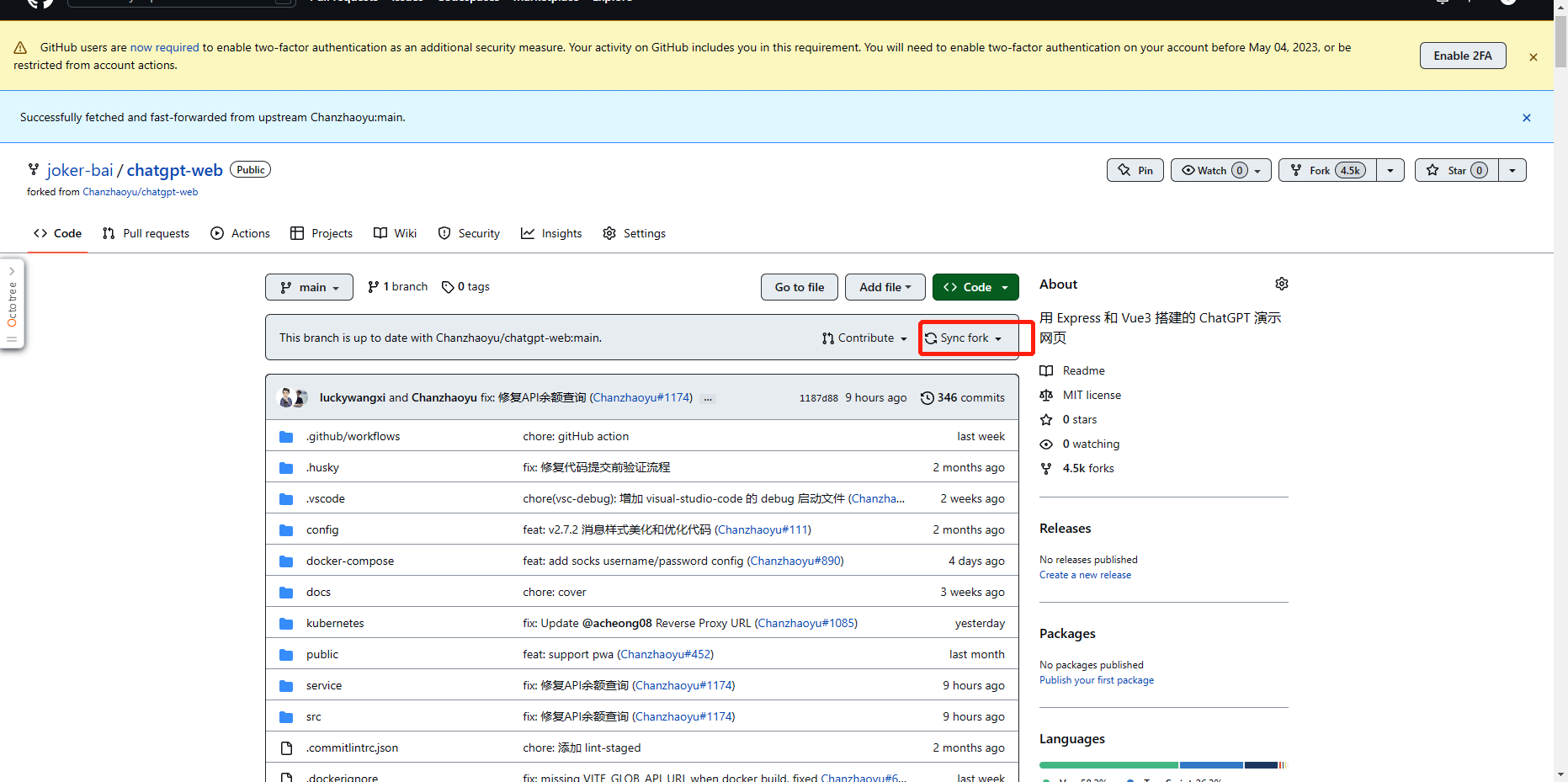The height and width of the screenshot is (782, 1568).
Task: Open the kubernetes folder
Action: 335,623
